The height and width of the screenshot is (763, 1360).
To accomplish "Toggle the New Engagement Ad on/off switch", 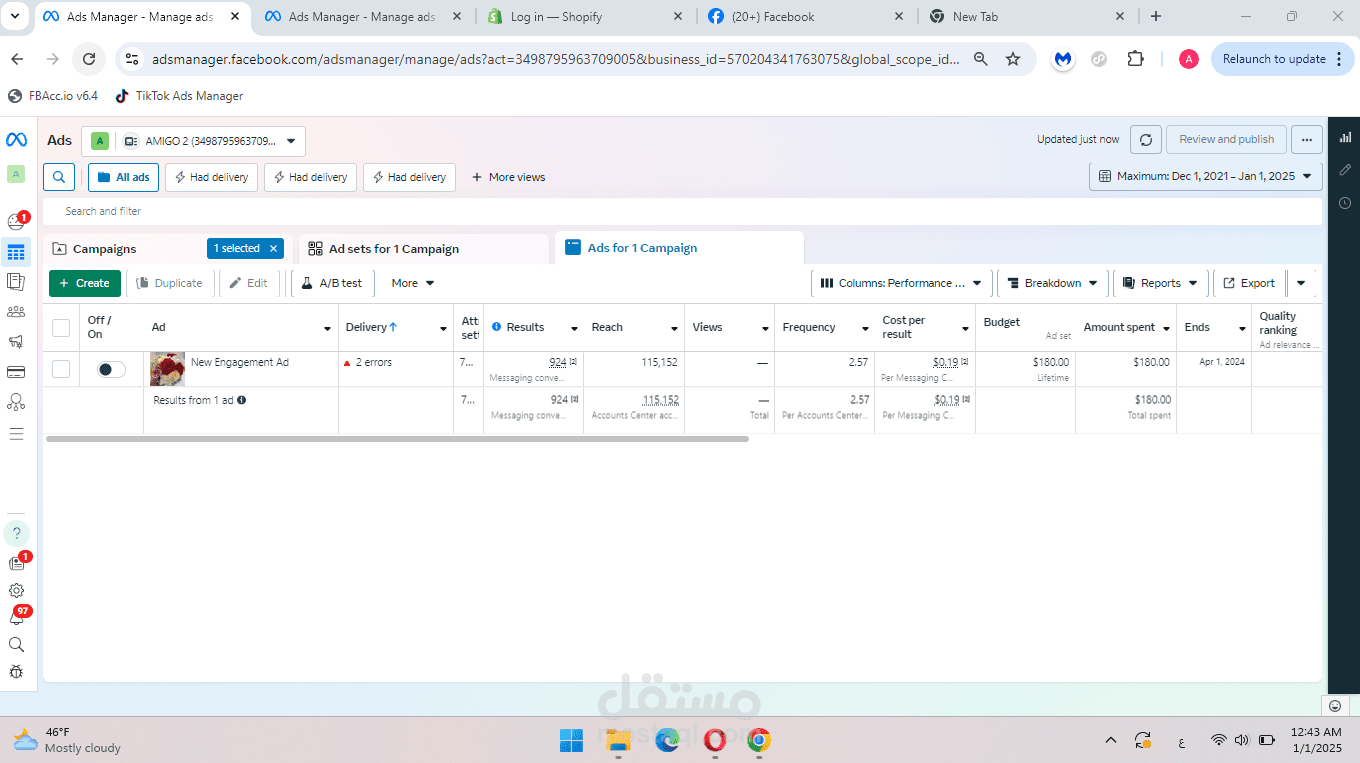I will pyautogui.click(x=110, y=369).
